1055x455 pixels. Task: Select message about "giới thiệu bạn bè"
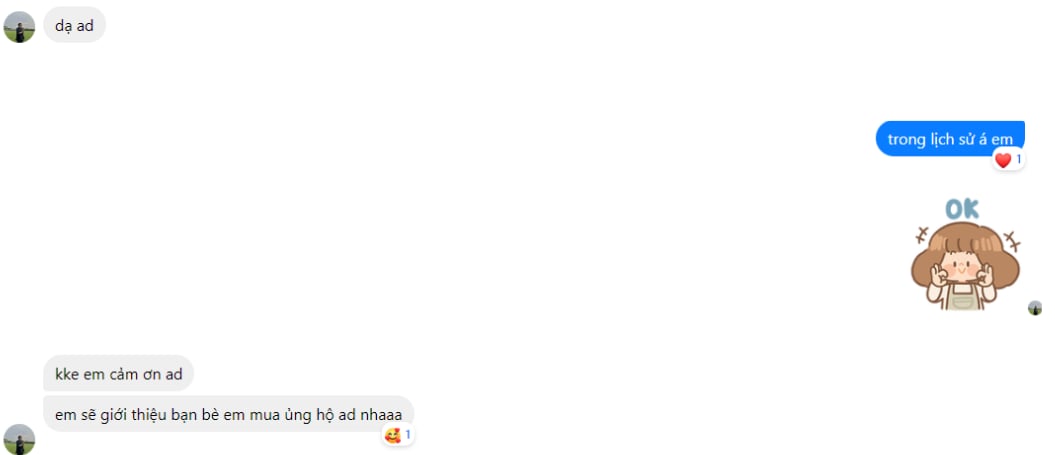tap(229, 414)
